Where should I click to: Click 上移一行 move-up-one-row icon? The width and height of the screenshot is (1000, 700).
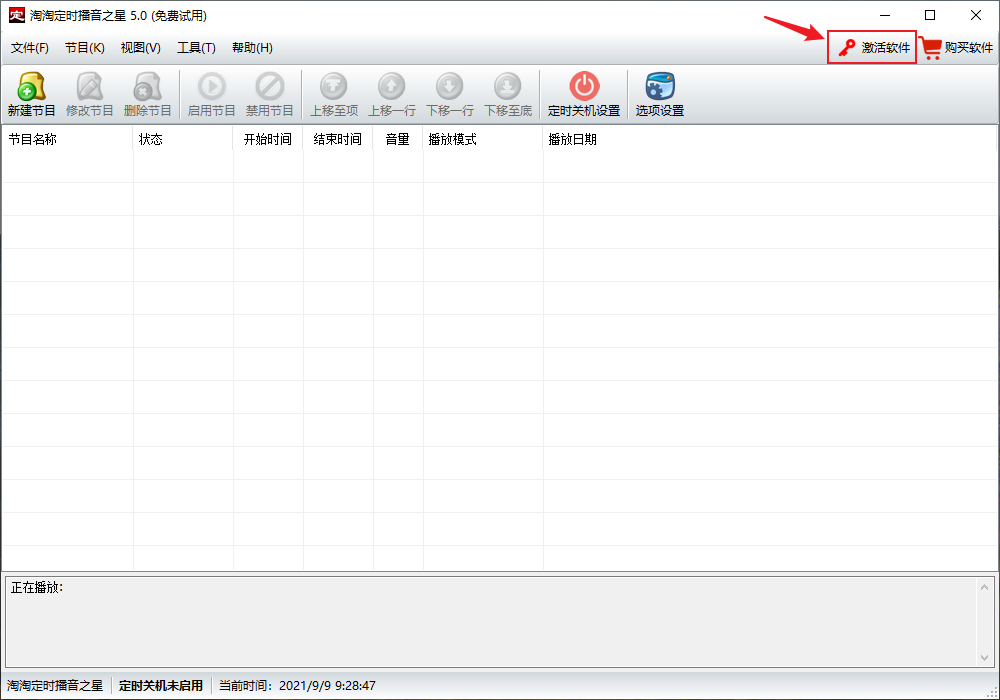pyautogui.click(x=391, y=95)
